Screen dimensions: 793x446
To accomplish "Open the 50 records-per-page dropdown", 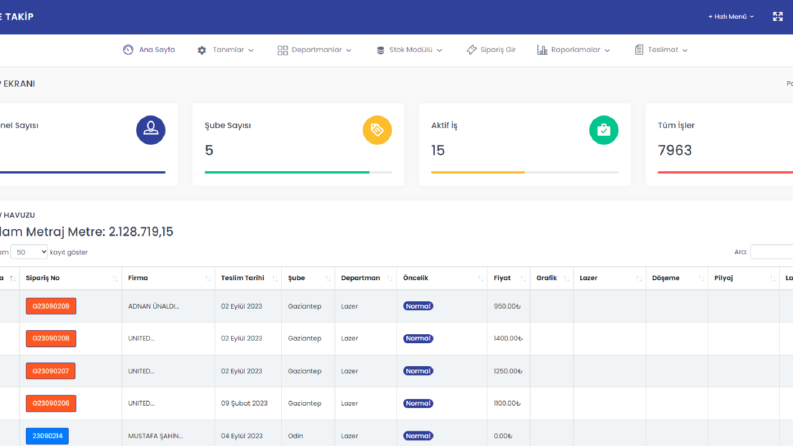I will point(29,252).
